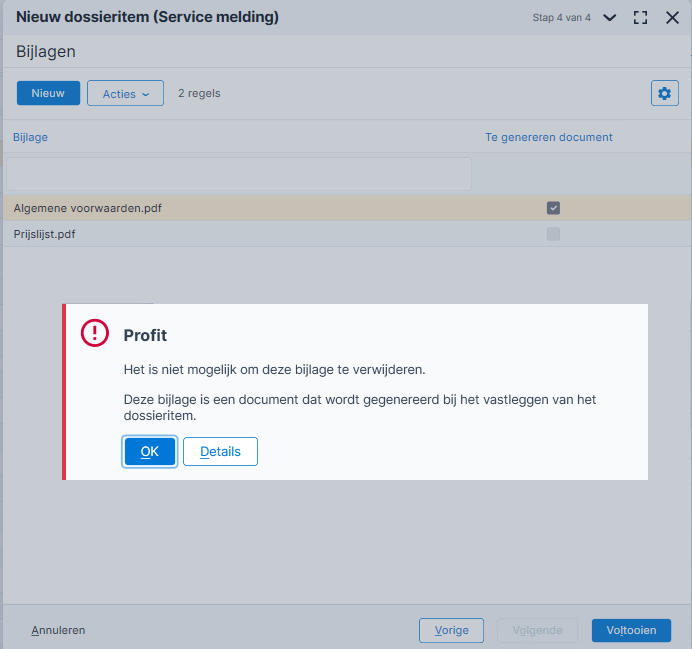
Task: Click OK in the Profit dialog
Action: pos(150,451)
